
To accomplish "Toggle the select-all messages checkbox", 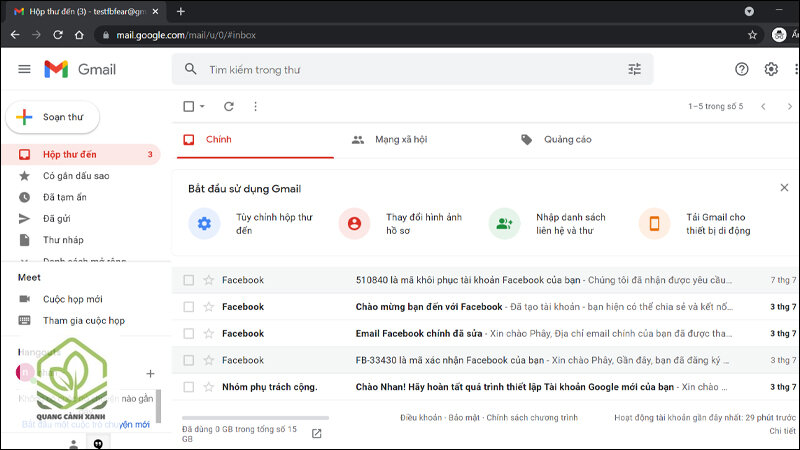I will pyautogui.click(x=189, y=106).
